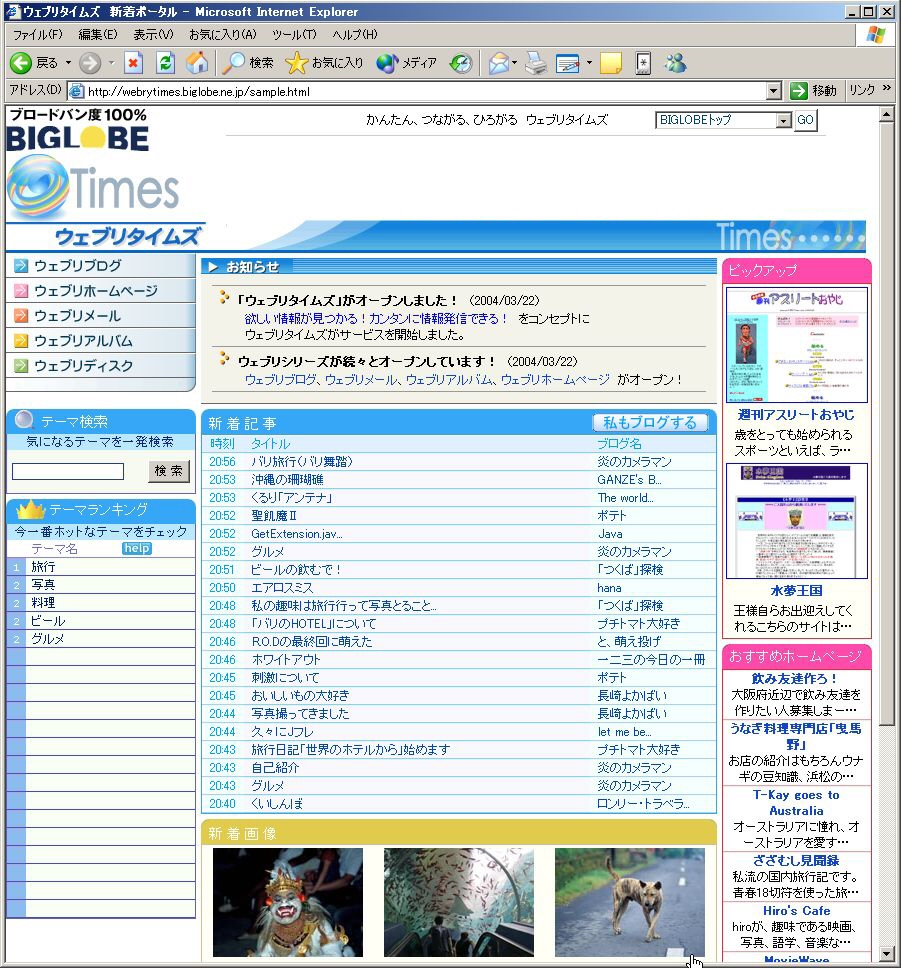Viewport: 901px width, 968px height.
Task: Click the ウェブリブログ arrow icon
Action: [21, 265]
